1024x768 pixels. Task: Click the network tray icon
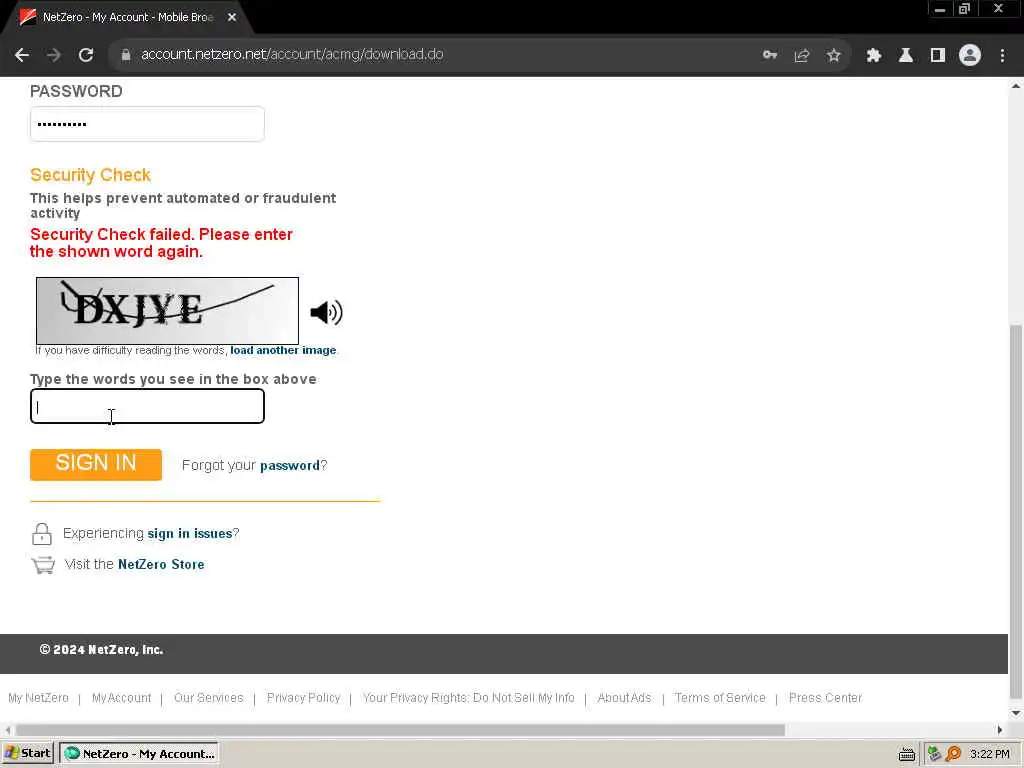click(935, 754)
